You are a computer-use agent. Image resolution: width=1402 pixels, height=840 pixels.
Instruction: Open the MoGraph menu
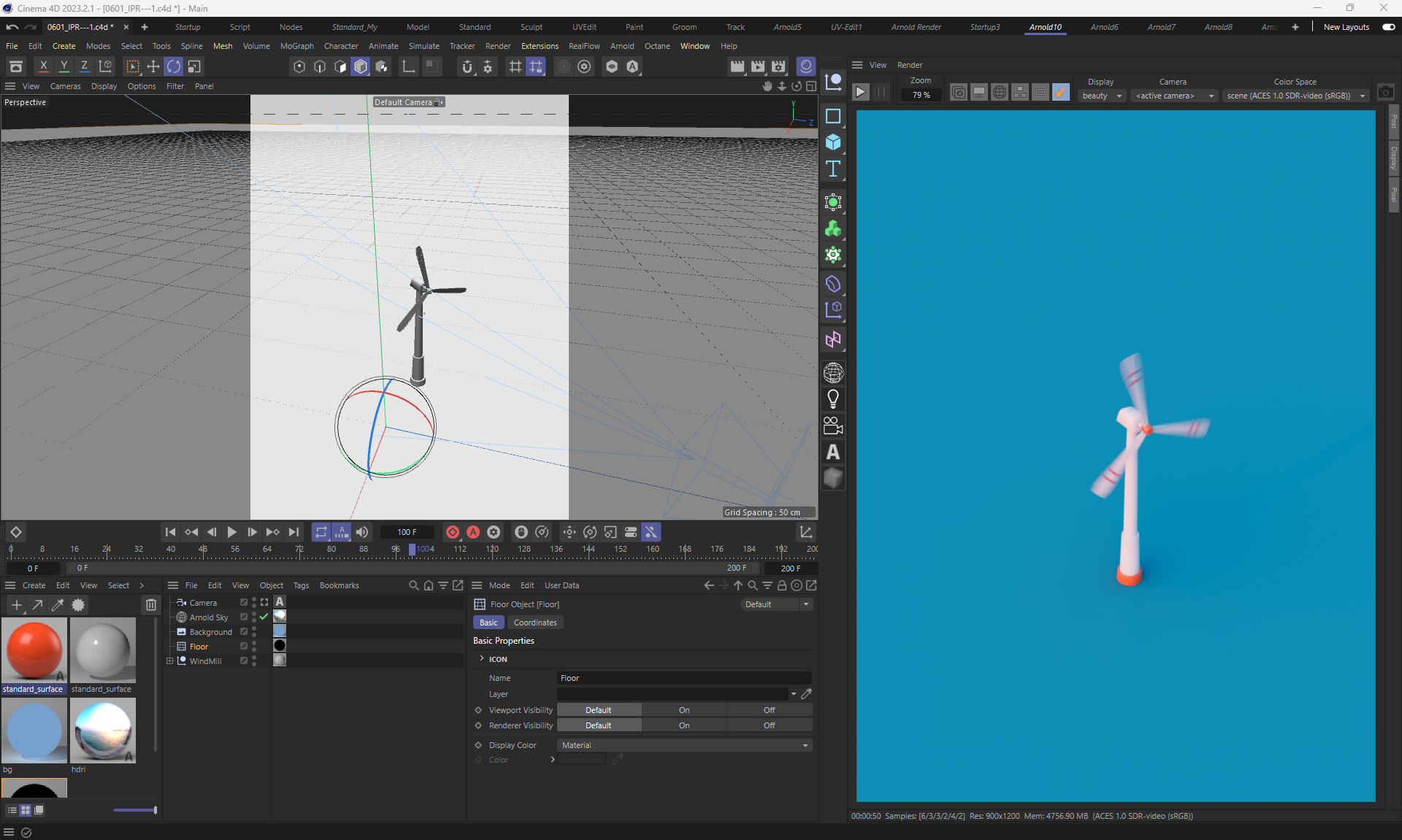click(x=296, y=46)
